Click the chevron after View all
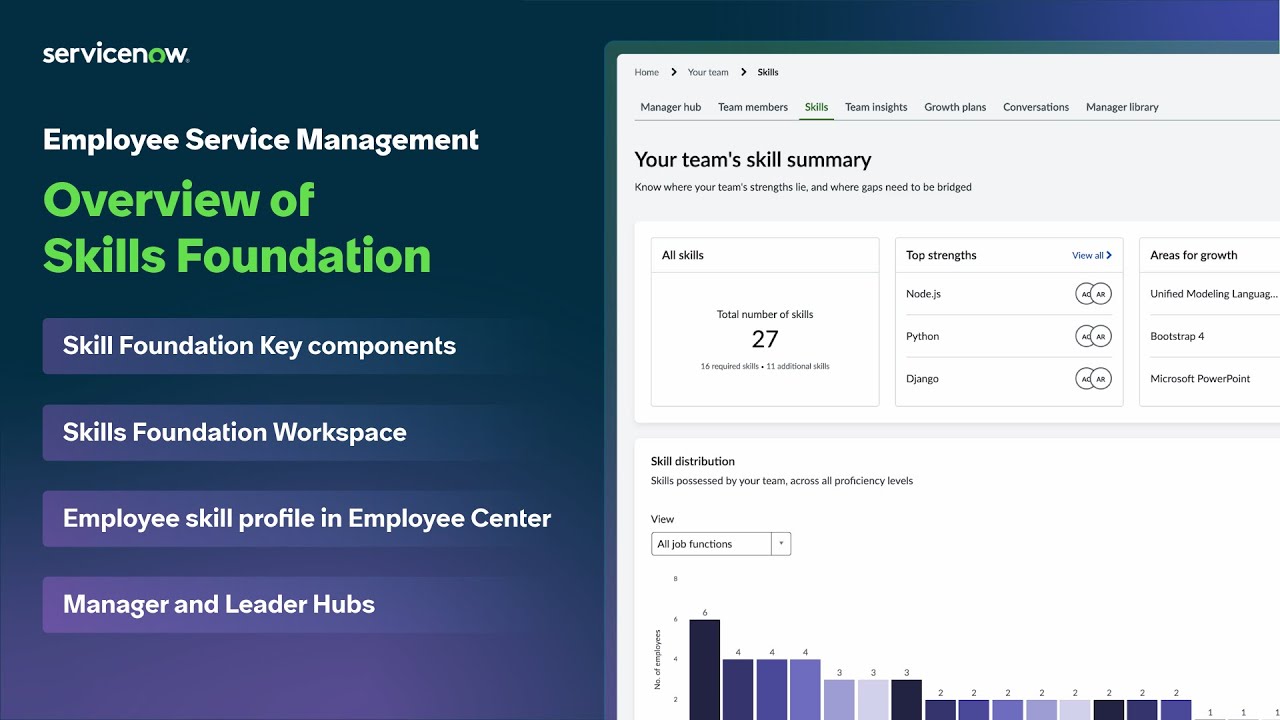Screen dimensions: 1280x720 coord(1108,255)
